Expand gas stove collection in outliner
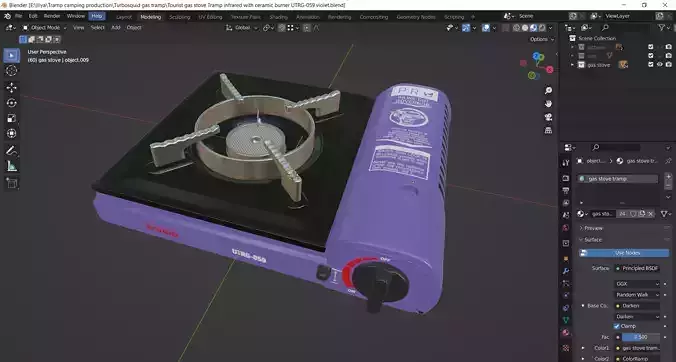Viewport: 676px width, 362px height. tap(573, 65)
